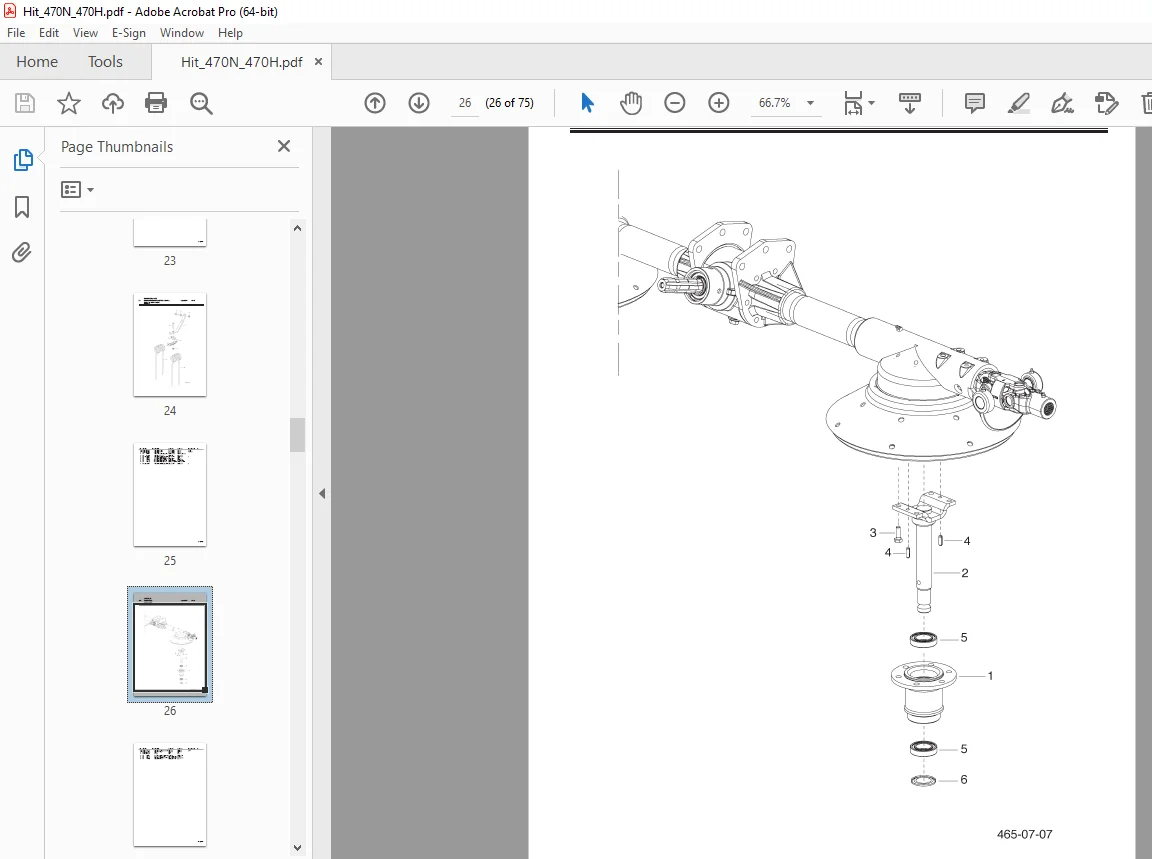This screenshot has height=859, width=1152.
Task: Click part label 3 on diagram
Action: [x=873, y=532]
